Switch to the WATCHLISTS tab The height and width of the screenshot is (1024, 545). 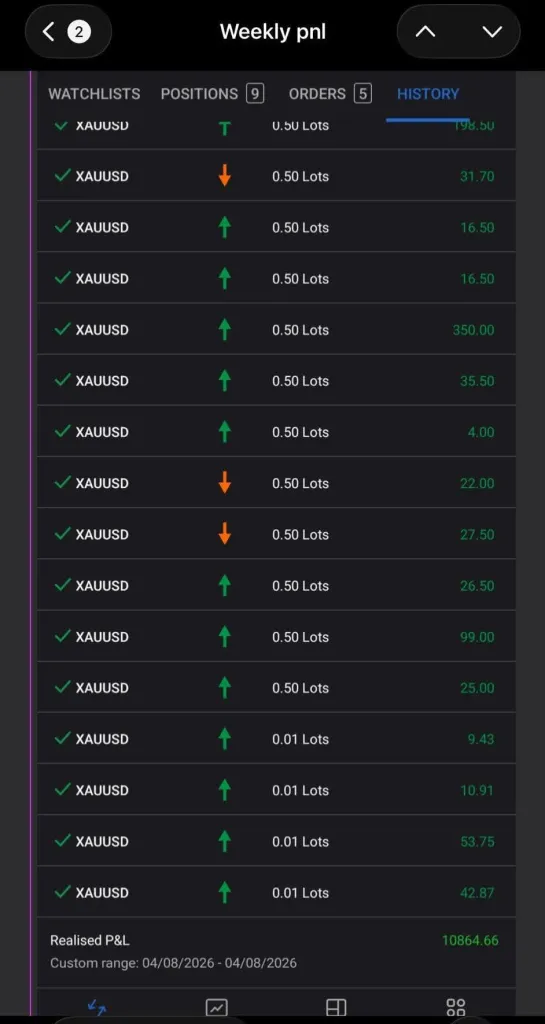click(x=94, y=94)
